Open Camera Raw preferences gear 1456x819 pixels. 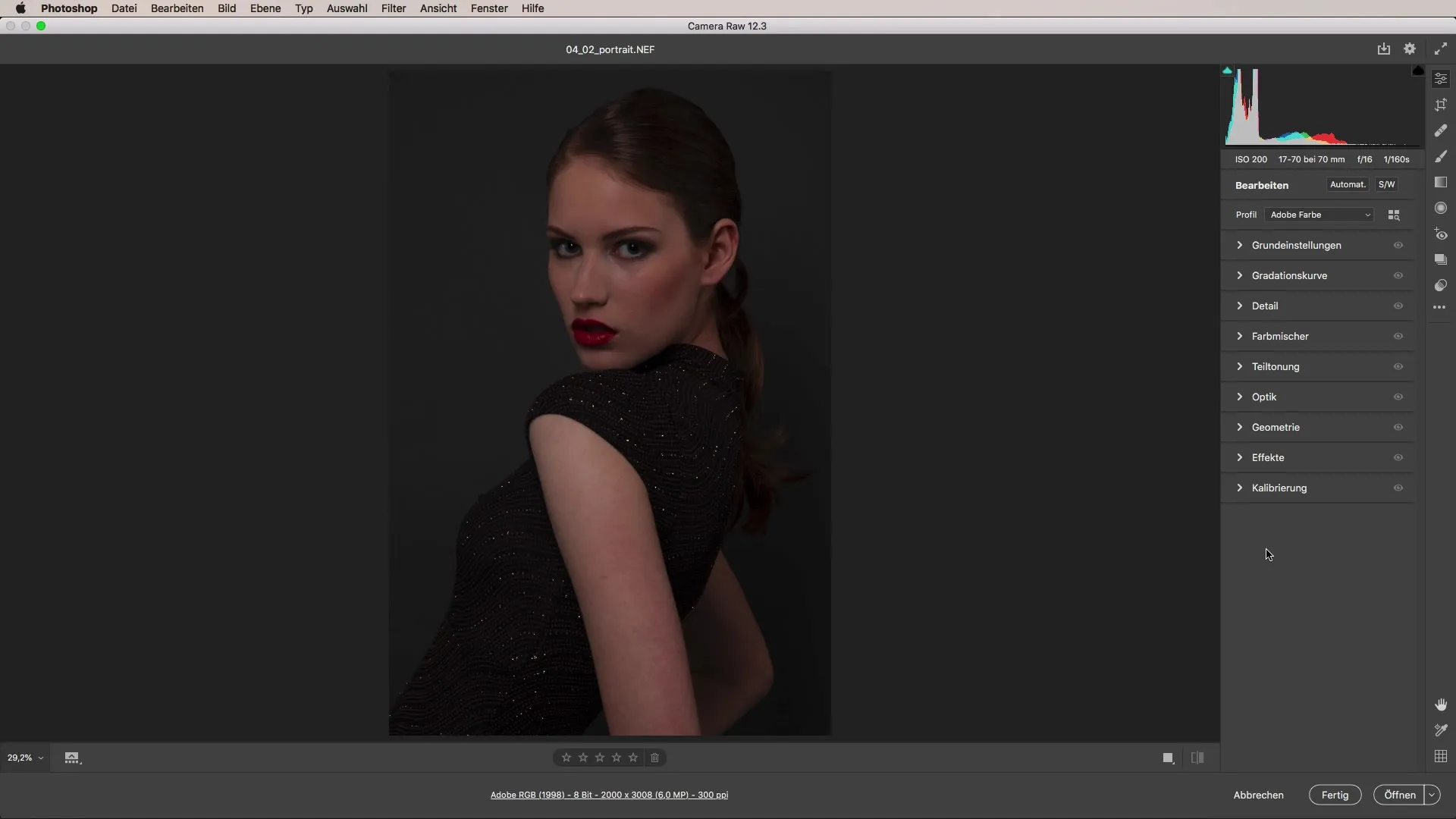pyautogui.click(x=1410, y=49)
